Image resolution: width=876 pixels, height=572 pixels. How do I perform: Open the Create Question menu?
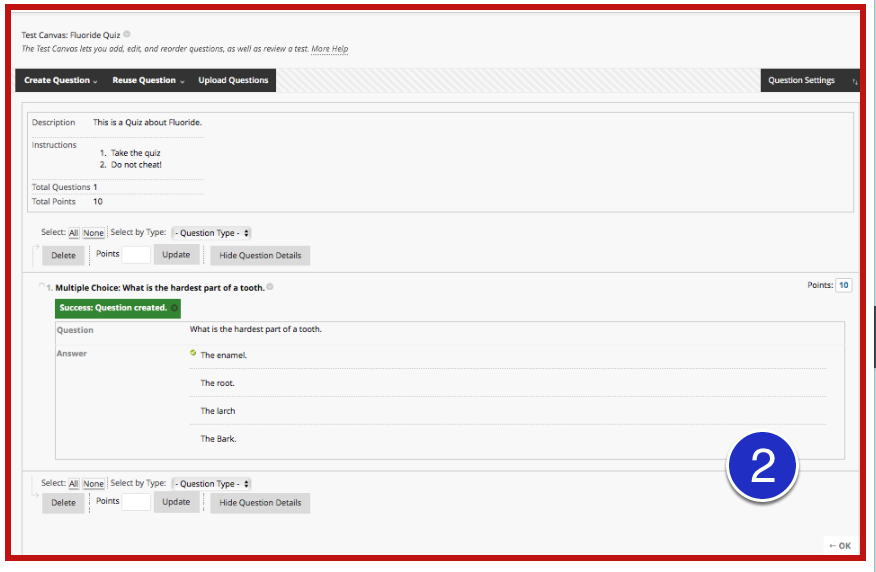(x=60, y=80)
